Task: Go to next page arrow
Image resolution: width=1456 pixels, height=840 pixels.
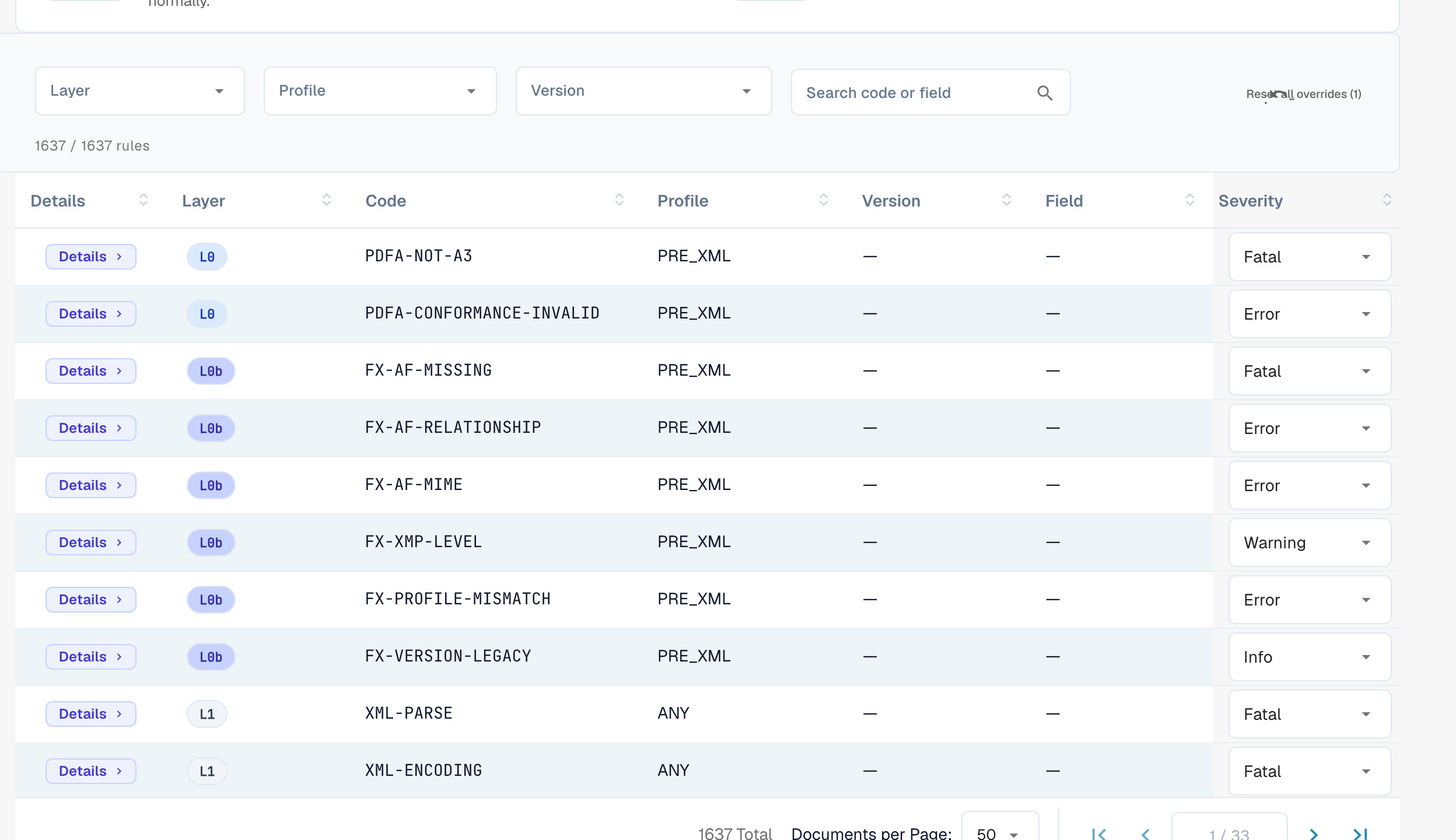Action: pyautogui.click(x=1314, y=834)
